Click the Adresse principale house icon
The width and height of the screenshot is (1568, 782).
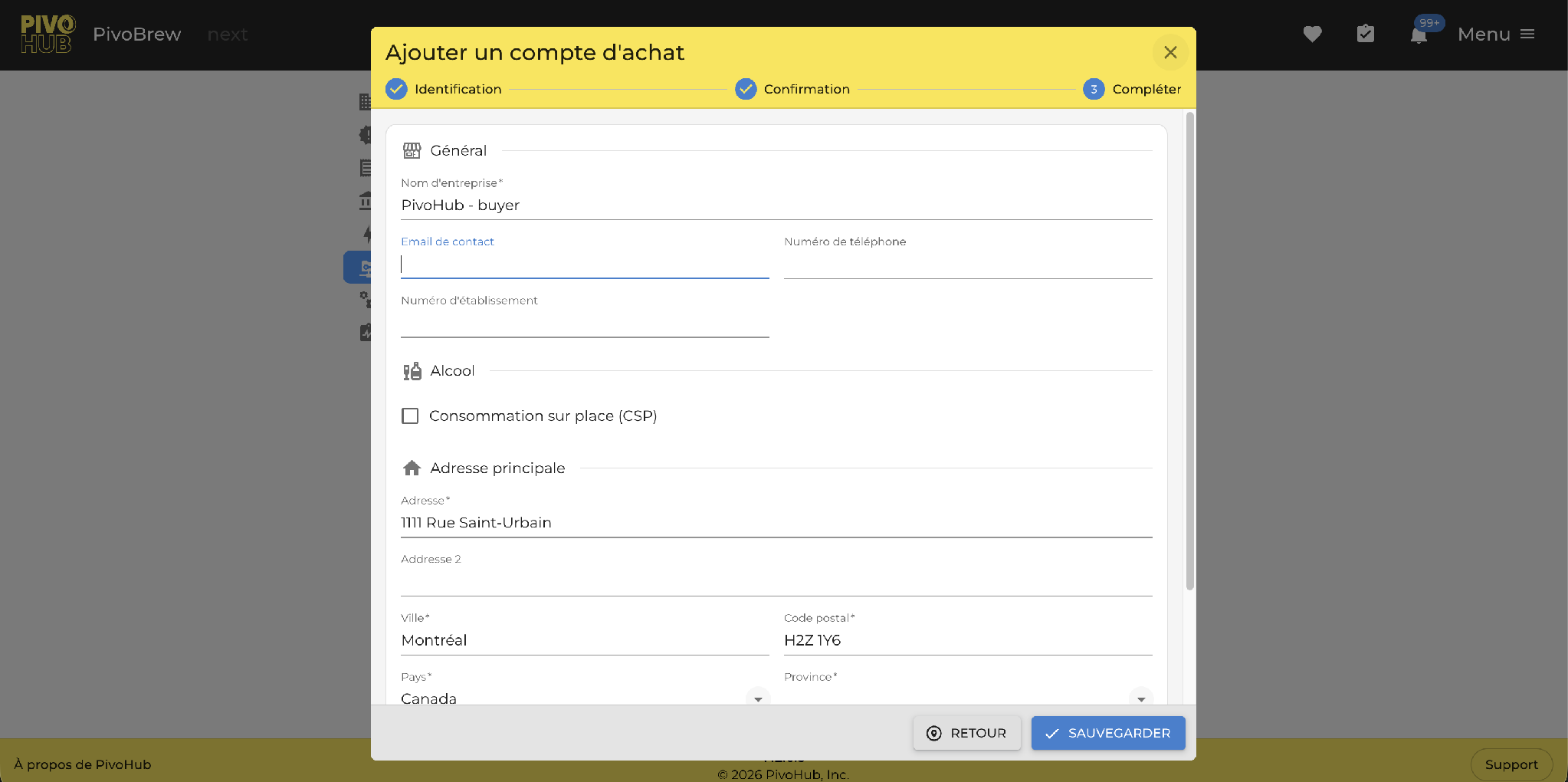[412, 468]
